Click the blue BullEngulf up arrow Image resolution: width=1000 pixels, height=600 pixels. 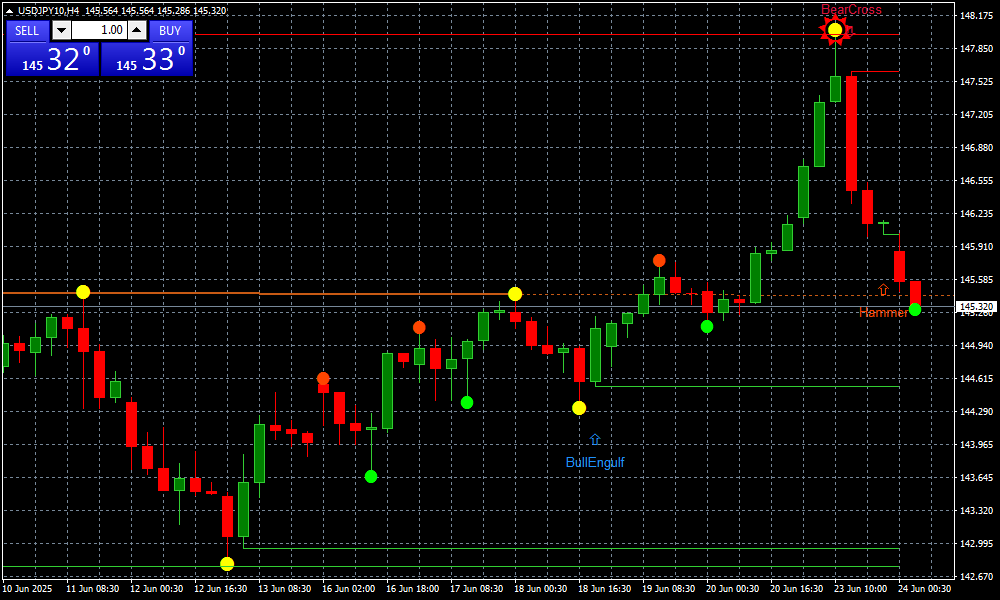(x=595, y=439)
